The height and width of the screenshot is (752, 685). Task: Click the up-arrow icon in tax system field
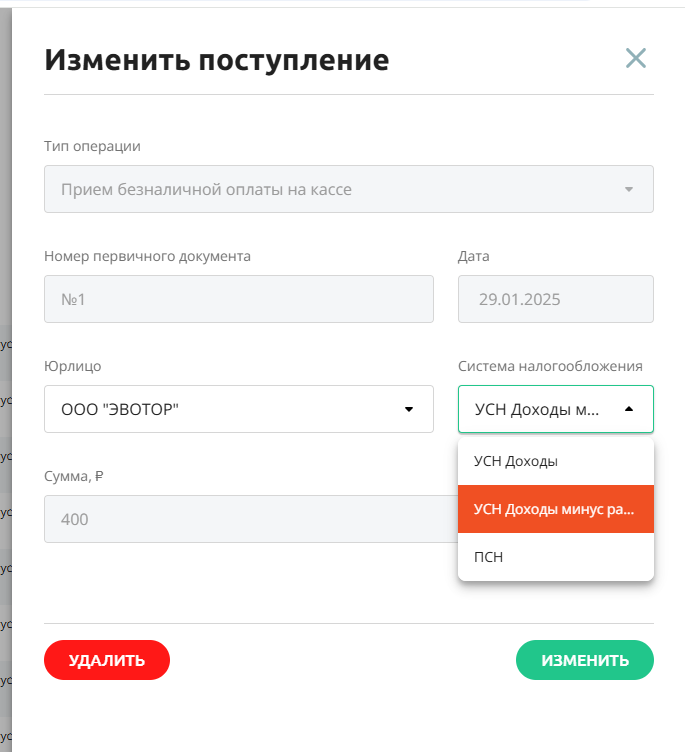[x=629, y=409]
